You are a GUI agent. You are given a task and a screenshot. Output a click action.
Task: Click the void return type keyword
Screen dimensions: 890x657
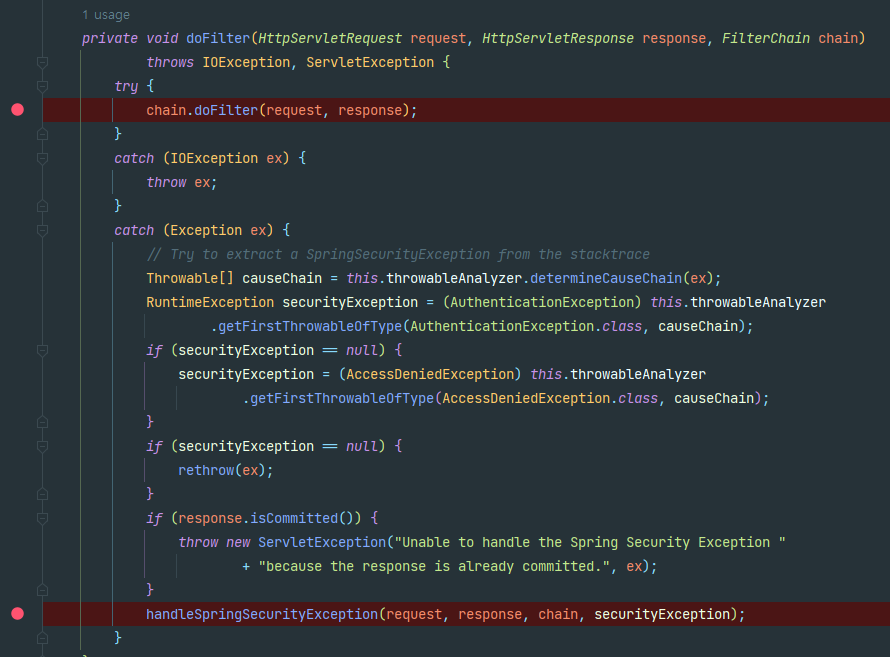pyautogui.click(x=162, y=38)
